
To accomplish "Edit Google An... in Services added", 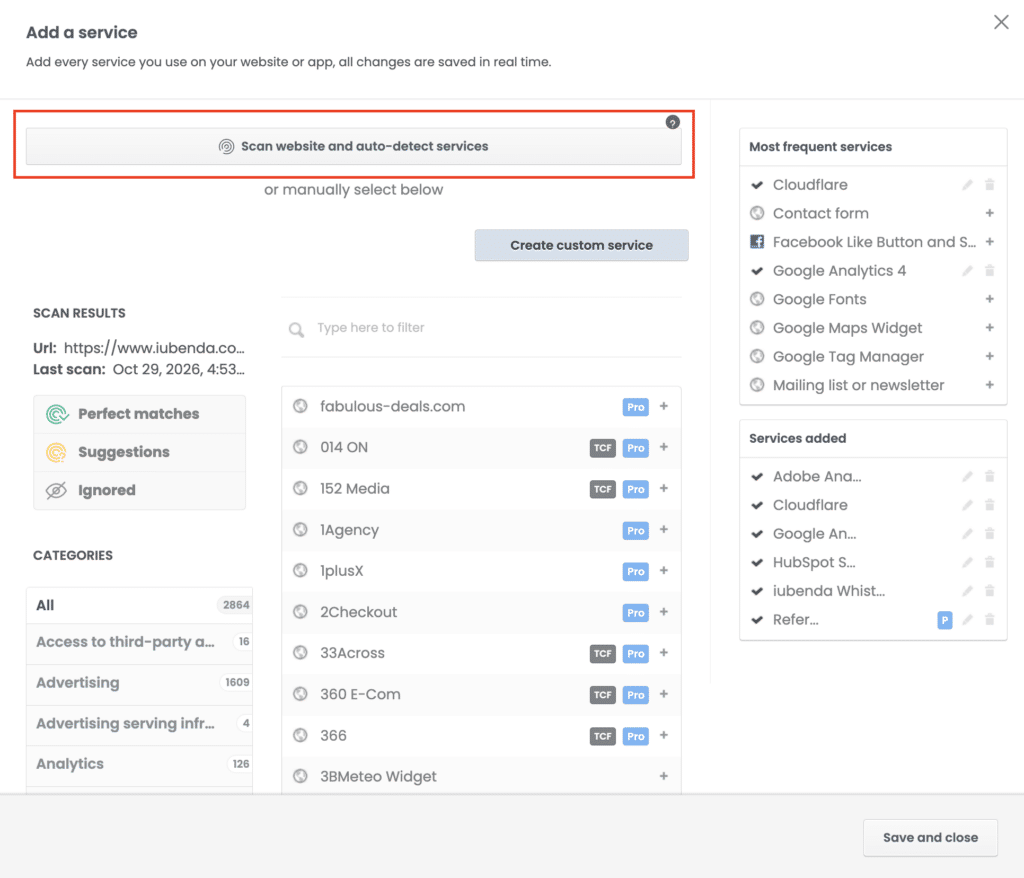I will pos(967,534).
